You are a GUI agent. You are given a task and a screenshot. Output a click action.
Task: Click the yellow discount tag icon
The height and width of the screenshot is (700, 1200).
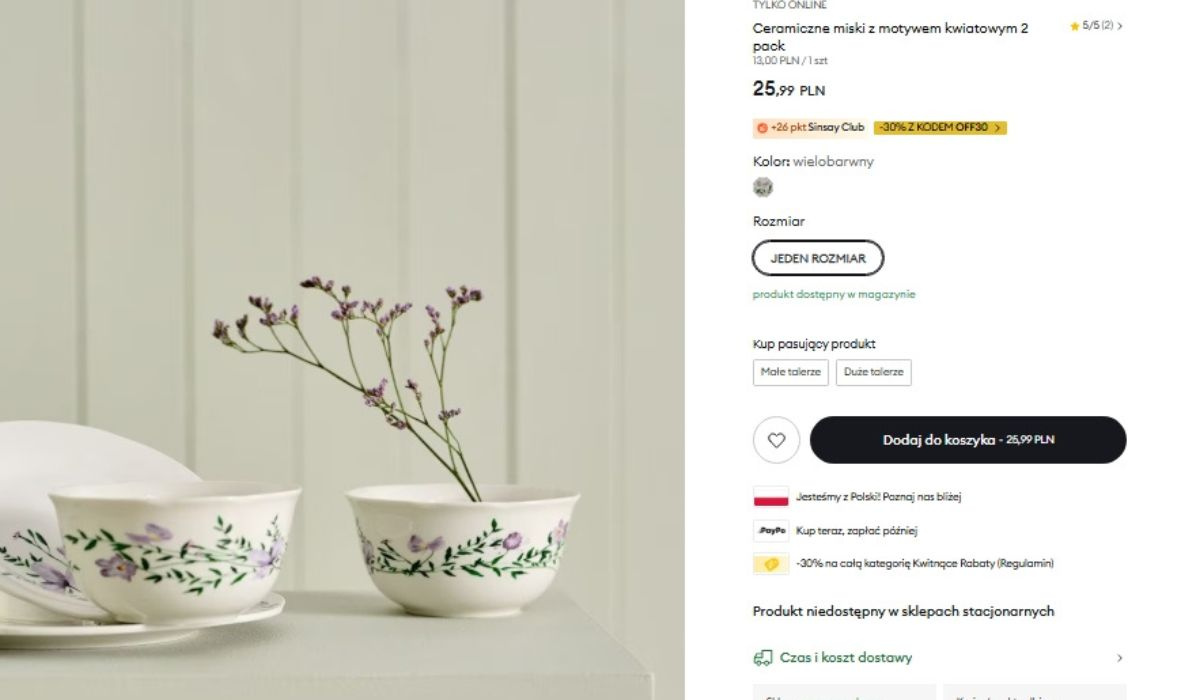click(770, 564)
